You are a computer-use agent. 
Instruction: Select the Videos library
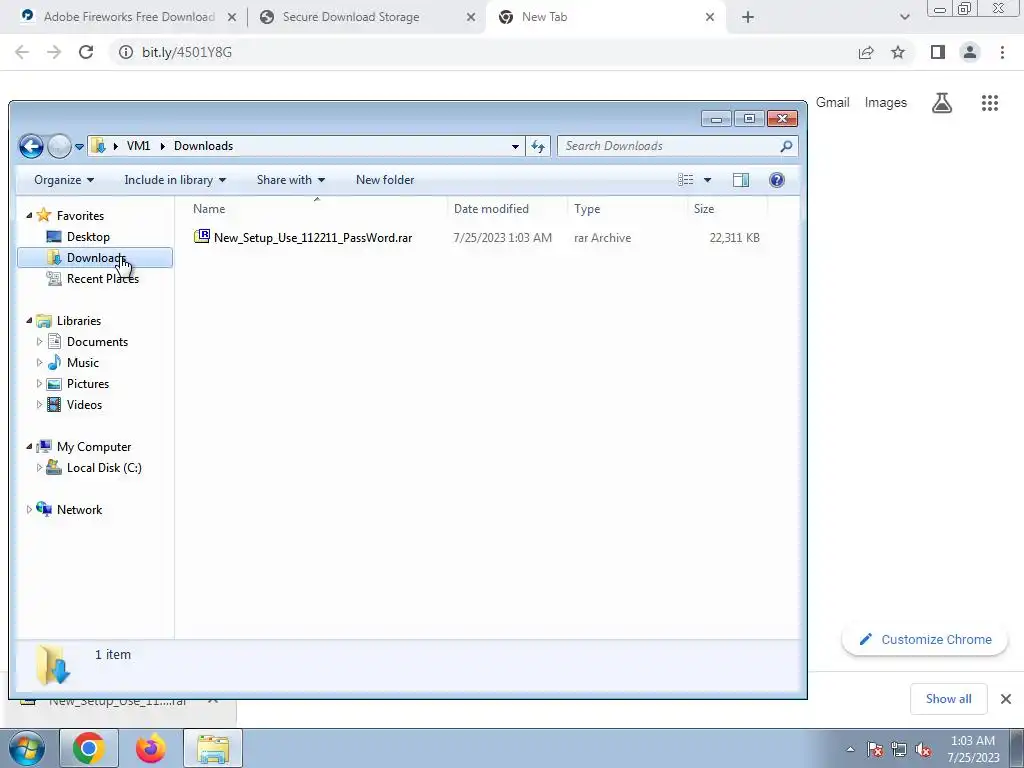[x=84, y=405]
